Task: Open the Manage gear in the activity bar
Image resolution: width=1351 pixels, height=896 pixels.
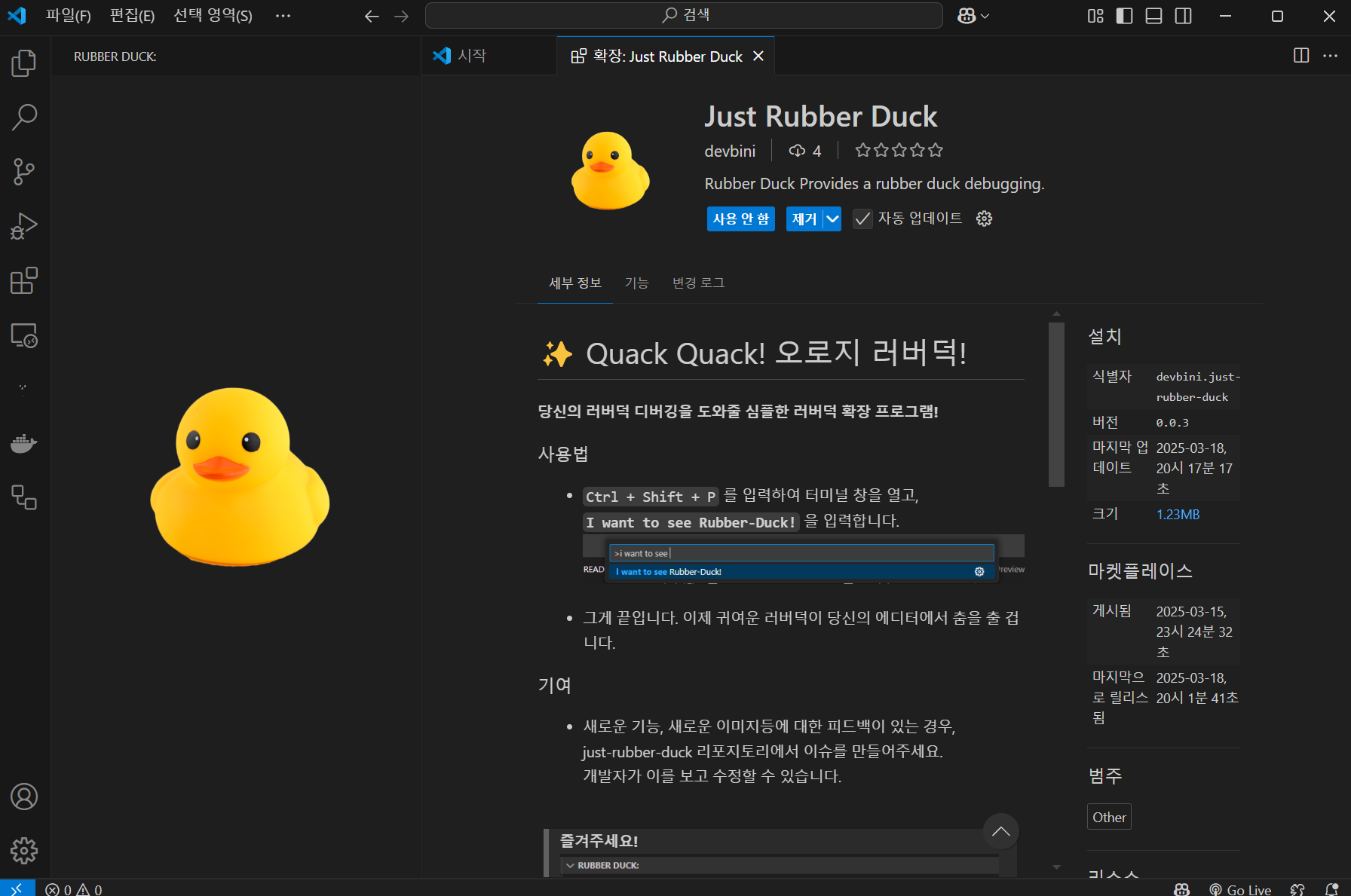Action: point(24,851)
